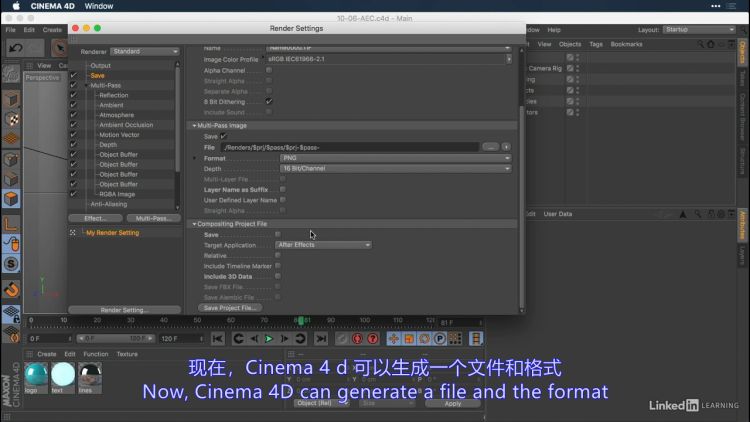This screenshot has height=422, width=750.
Task: Select the live selection arrow tool
Action: pyautogui.click(x=59, y=48)
